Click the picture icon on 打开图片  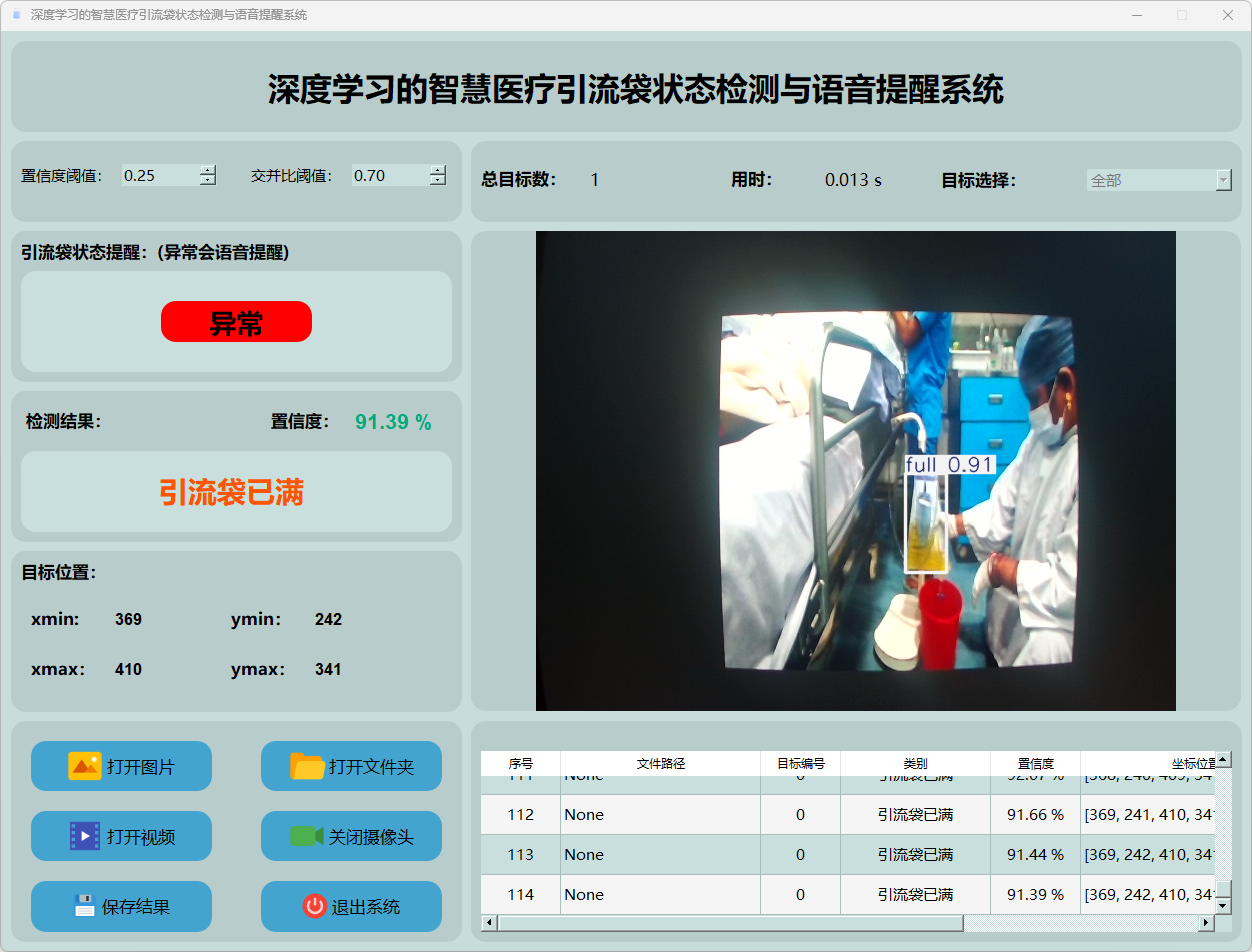pyautogui.click(x=84, y=766)
